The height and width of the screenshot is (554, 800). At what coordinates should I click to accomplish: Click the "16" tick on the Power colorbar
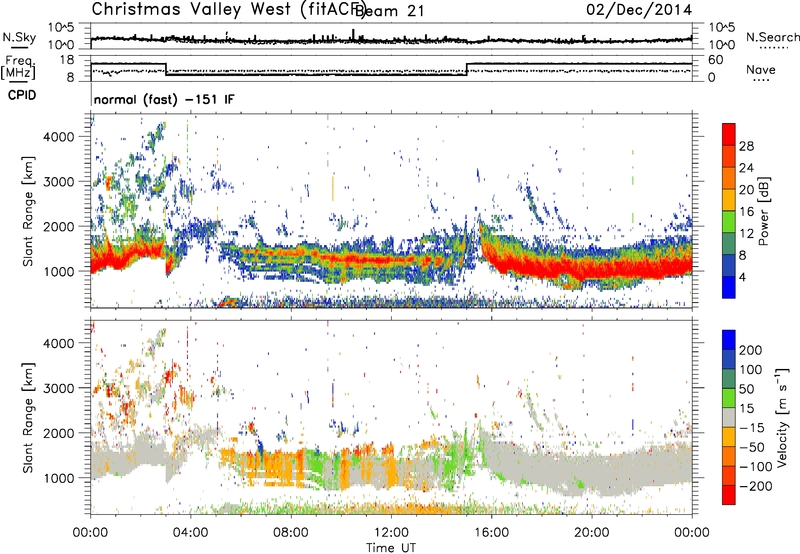coord(746,212)
